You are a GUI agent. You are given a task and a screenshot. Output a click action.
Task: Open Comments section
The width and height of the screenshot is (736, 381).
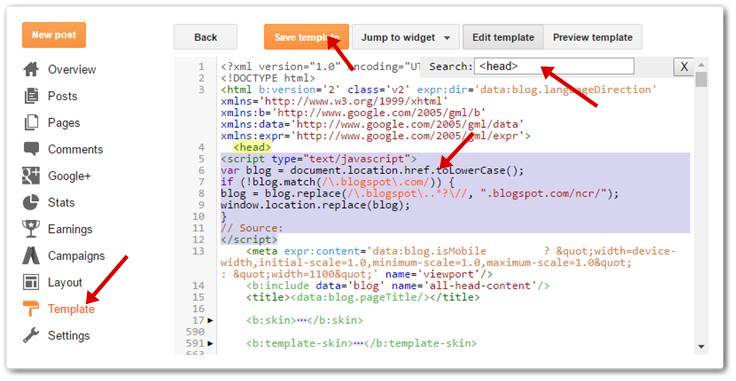pyautogui.click(x=75, y=149)
